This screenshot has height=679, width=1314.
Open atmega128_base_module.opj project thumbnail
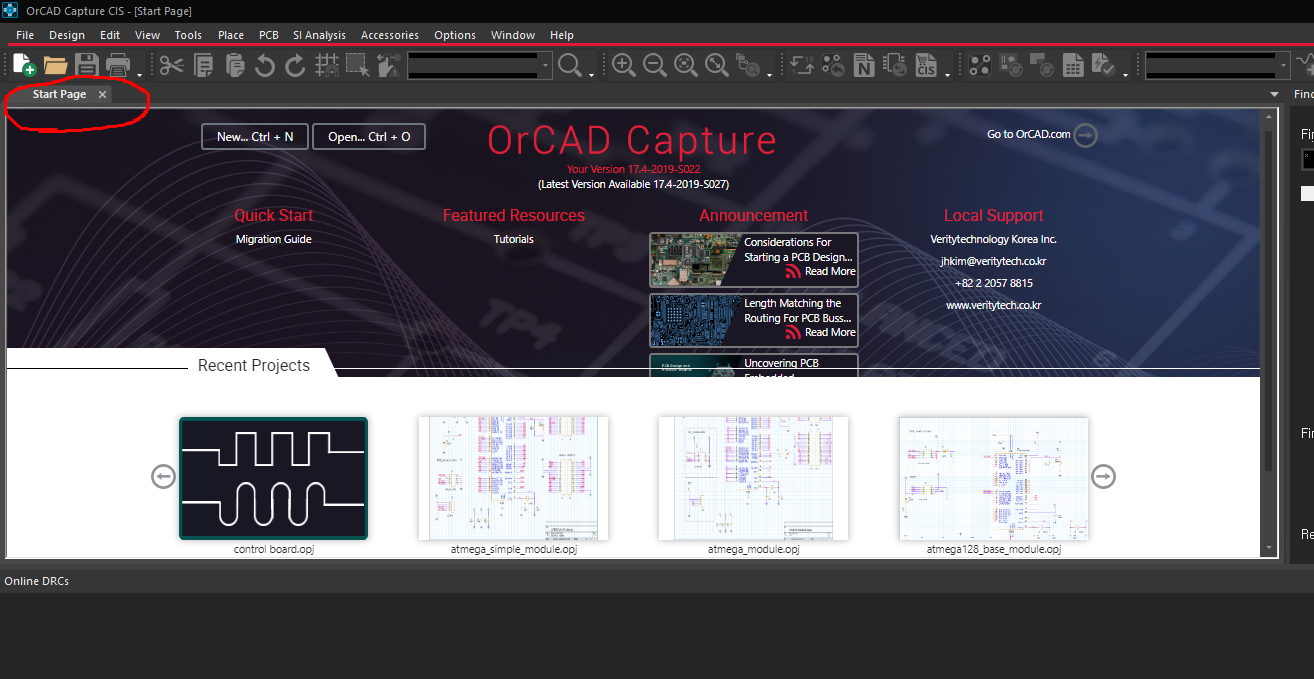[x=993, y=478]
